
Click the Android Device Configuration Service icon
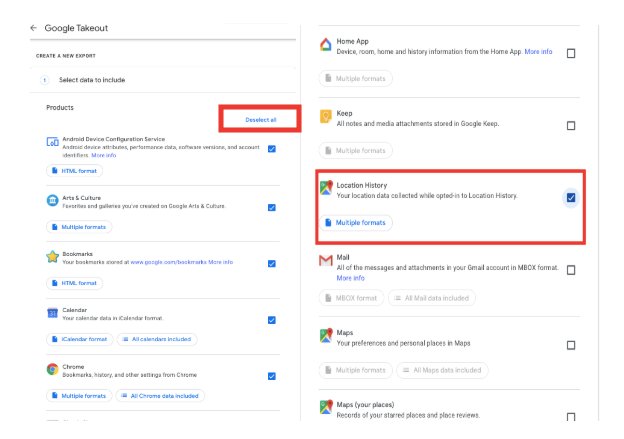point(53,142)
